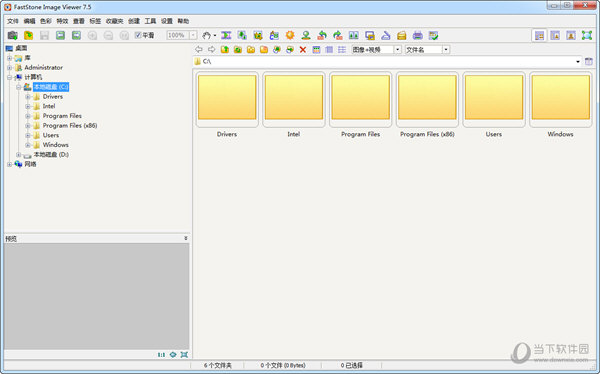Image resolution: width=600 pixels, height=374 pixels.
Task: Go to next image with green right-arrow icon
Action: pyautogui.click(x=77, y=36)
